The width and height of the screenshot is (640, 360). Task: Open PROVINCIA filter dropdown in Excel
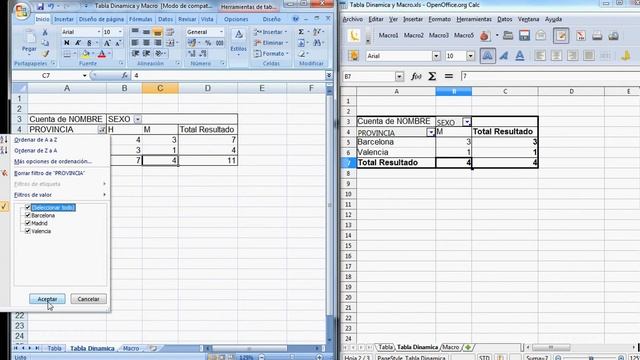coord(101,129)
